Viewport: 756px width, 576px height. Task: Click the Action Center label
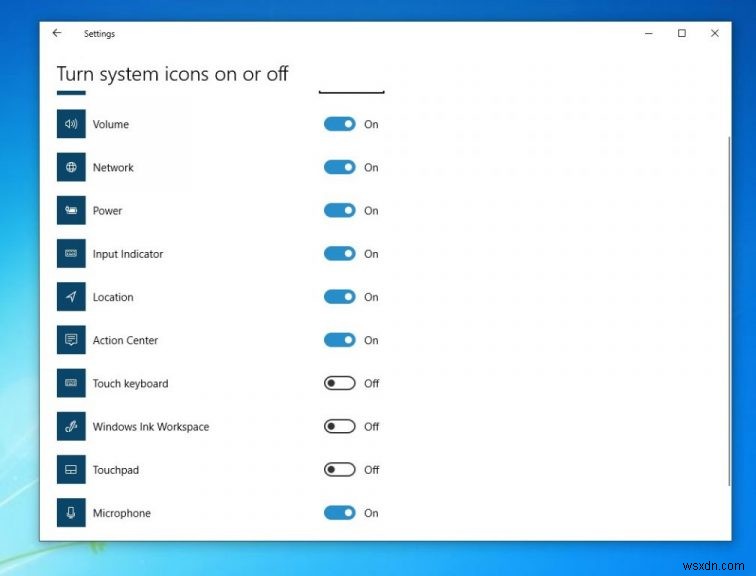pyautogui.click(x=125, y=340)
